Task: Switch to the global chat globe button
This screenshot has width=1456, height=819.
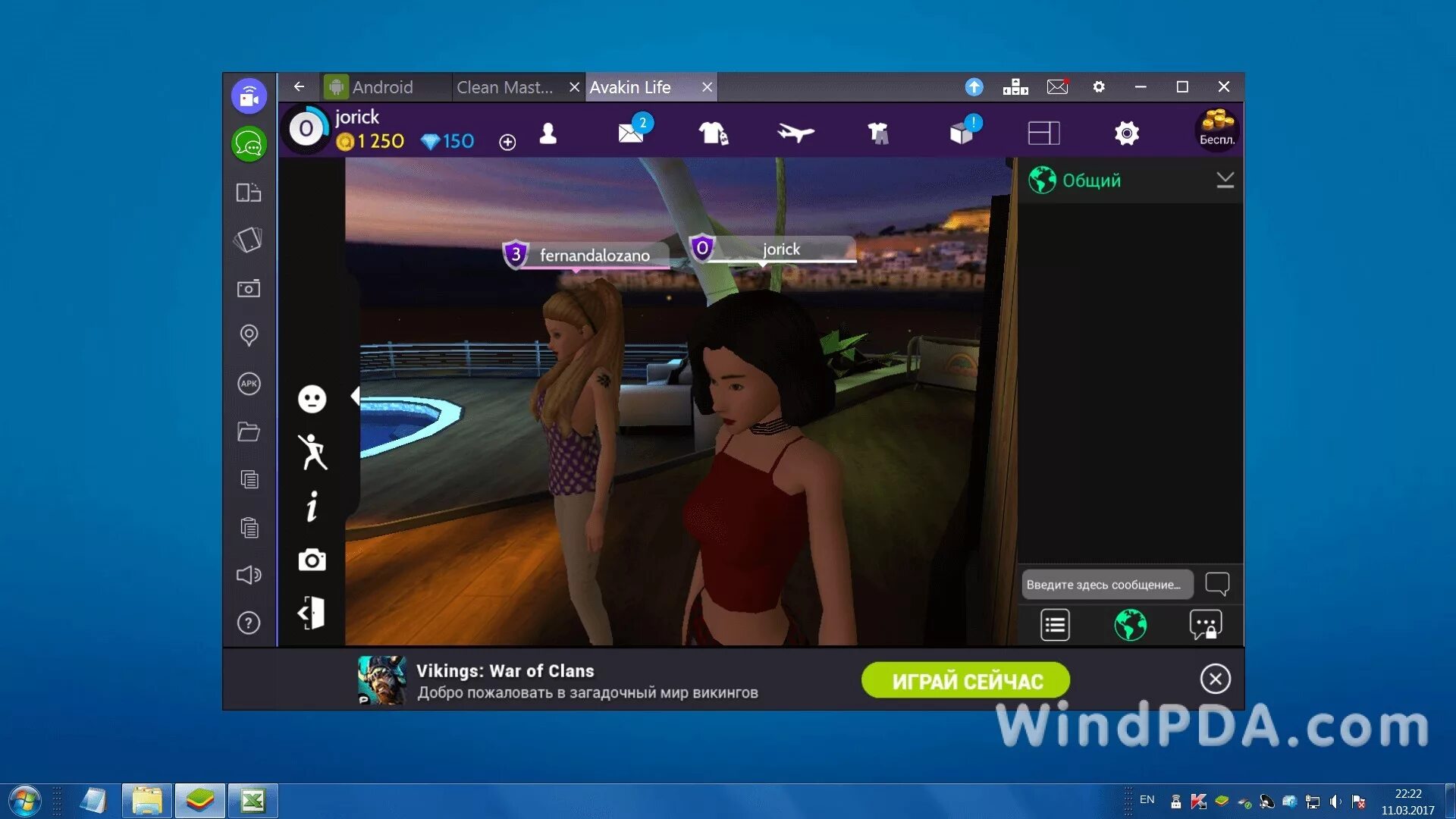Action: [x=1130, y=626]
